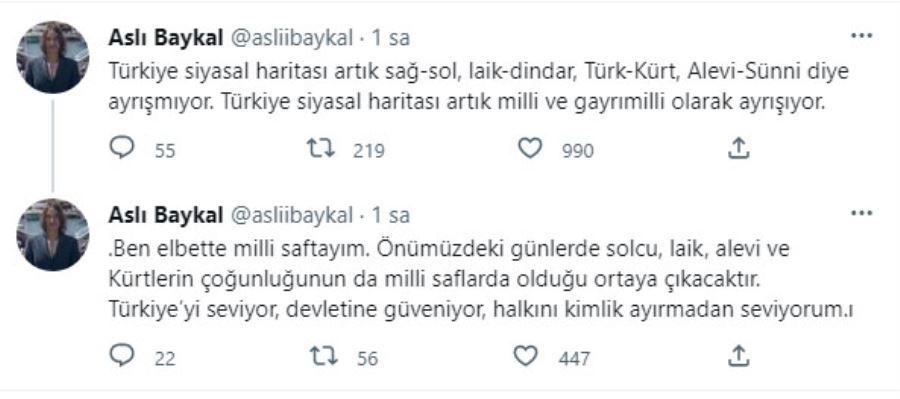Image resolution: width=900 pixels, height=399 pixels.
Task: Open the tweet text starting 'Ben elbette milli'
Action: (x=482, y=281)
